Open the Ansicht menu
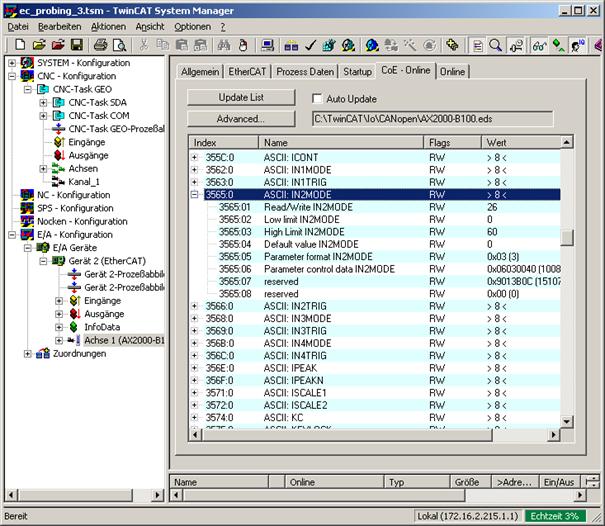The height and width of the screenshot is (526, 605). (150, 27)
